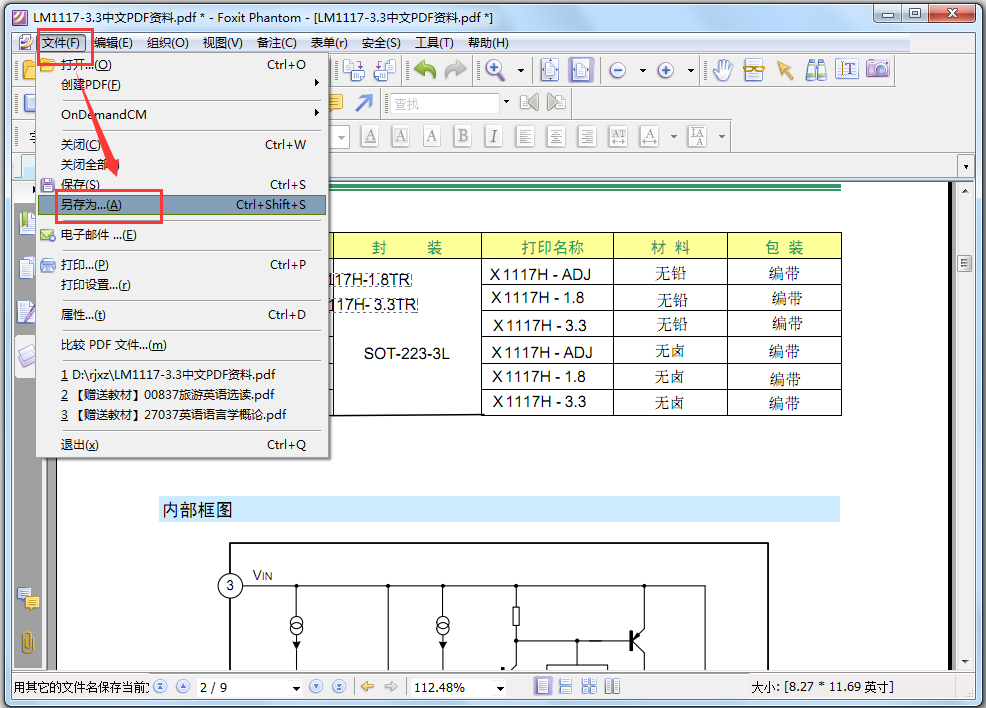Viewport: 986px width, 708px height.
Task: Expand the zoom percentage dropdown
Action: pyautogui.click(x=500, y=689)
